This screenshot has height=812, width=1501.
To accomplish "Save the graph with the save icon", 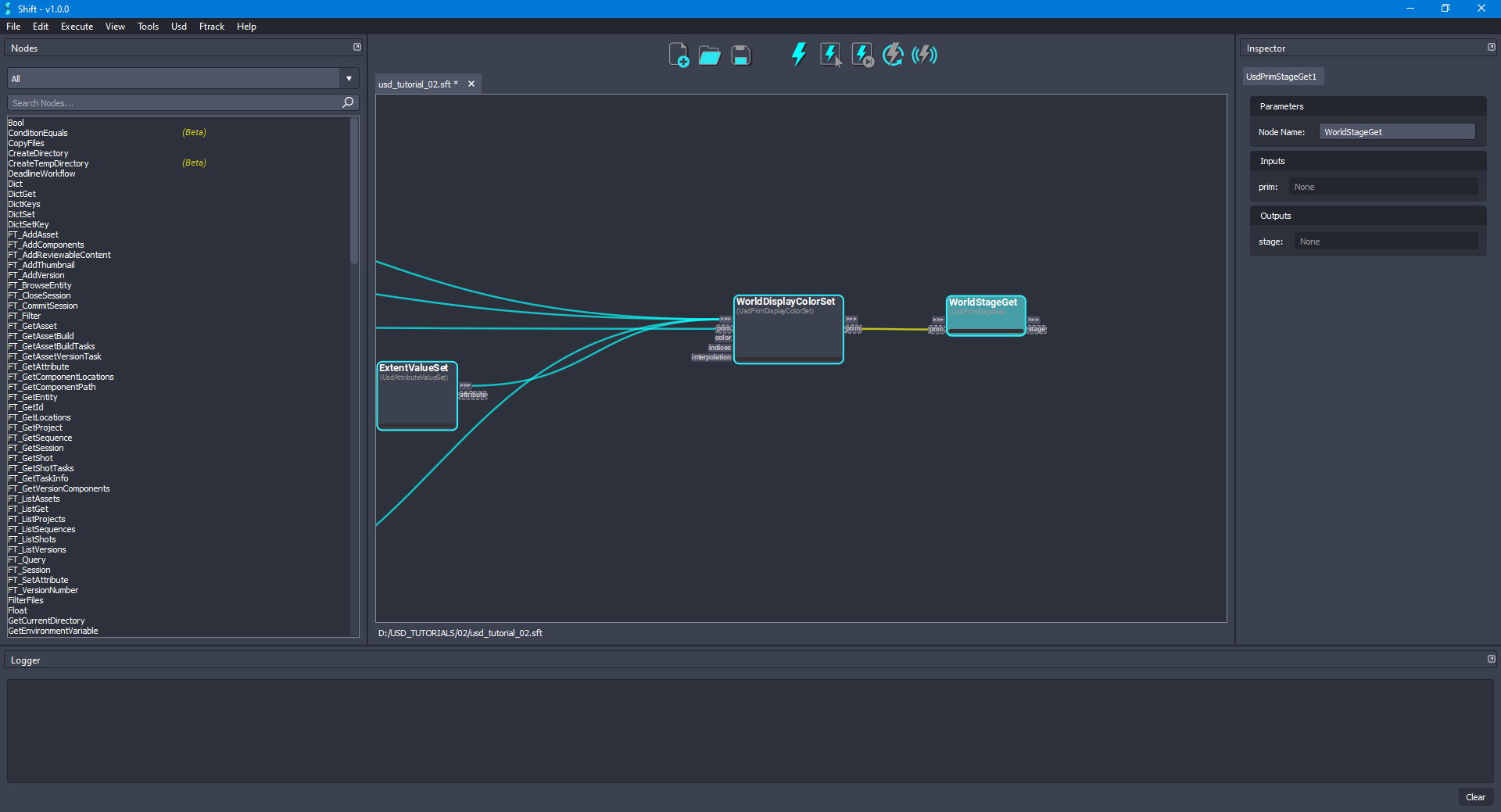I will coord(740,55).
